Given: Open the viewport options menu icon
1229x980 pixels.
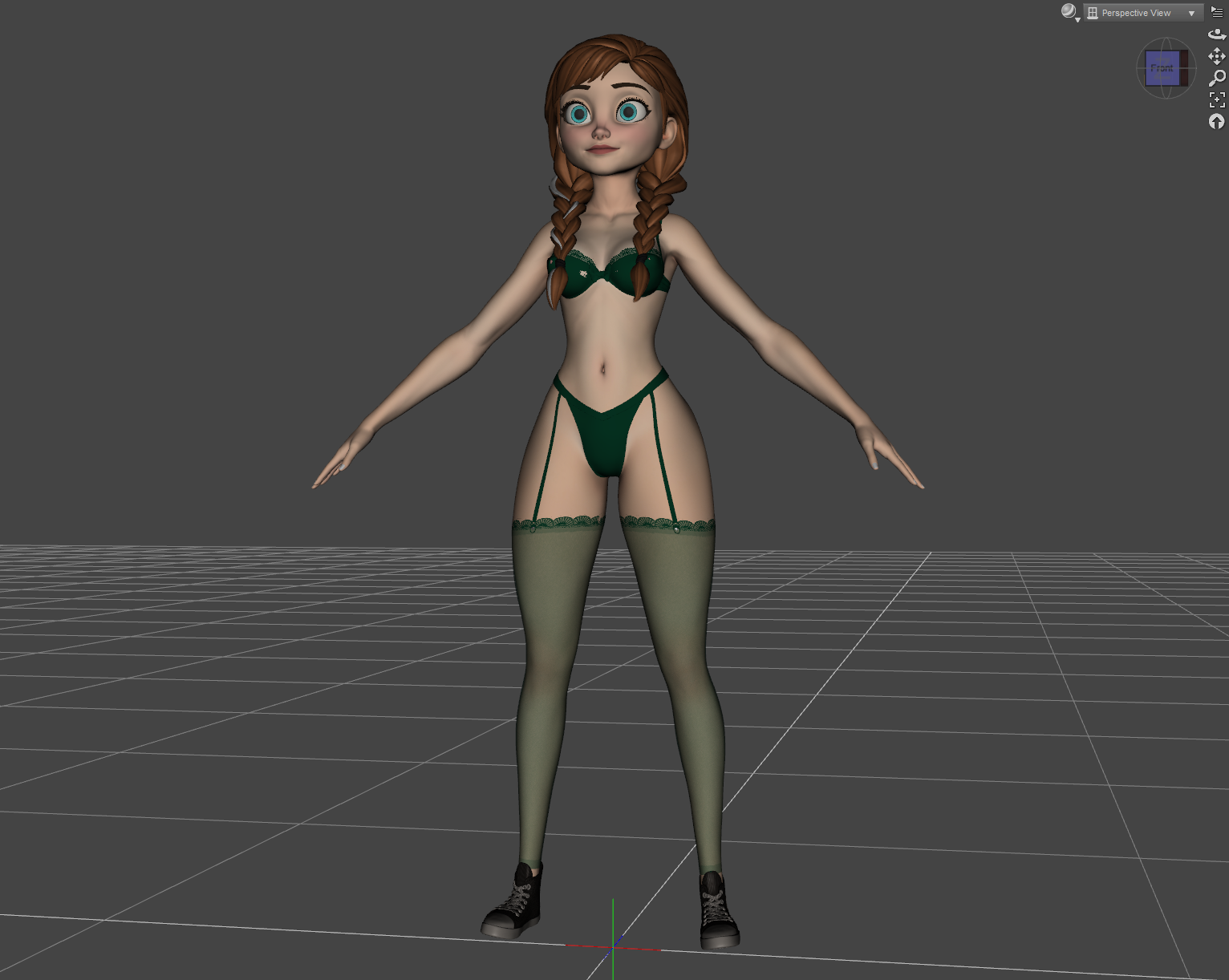Looking at the screenshot, I should click(1217, 12).
